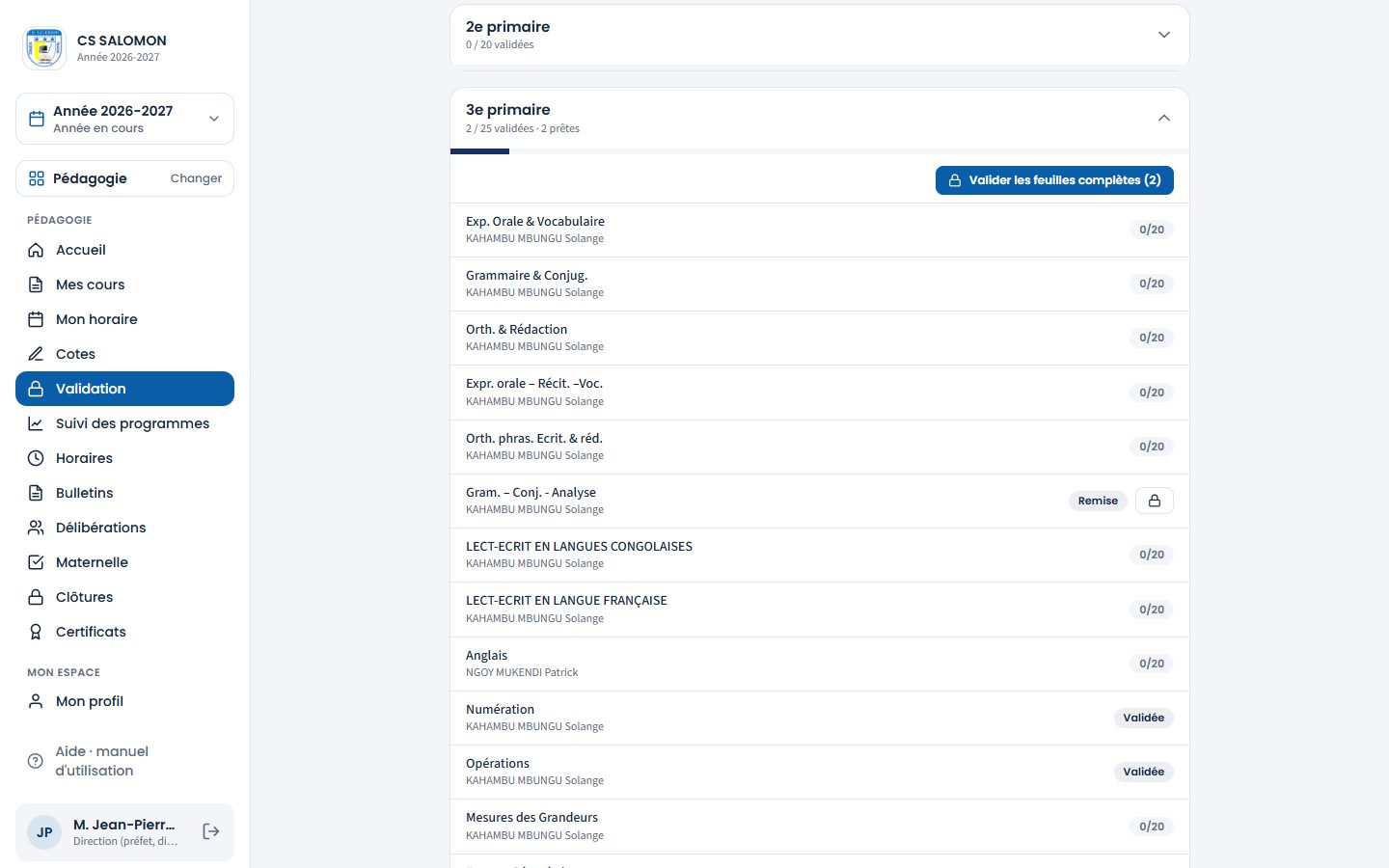The width and height of the screenshot is (1389, 868).
Task: Click 0/20 badge on Grammaire & Conjug. row
Action: coord(1152,284)
